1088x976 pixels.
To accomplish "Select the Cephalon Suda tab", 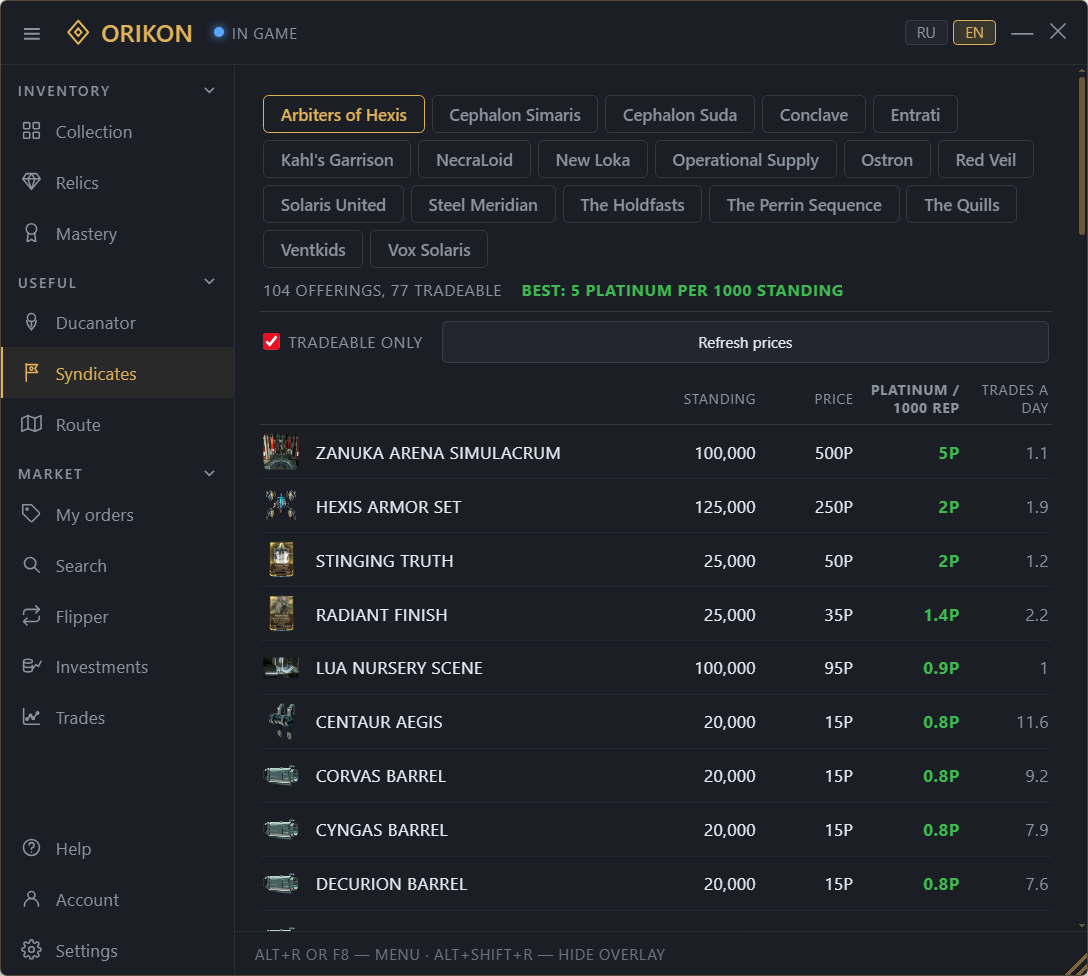I will click(679, 114).
